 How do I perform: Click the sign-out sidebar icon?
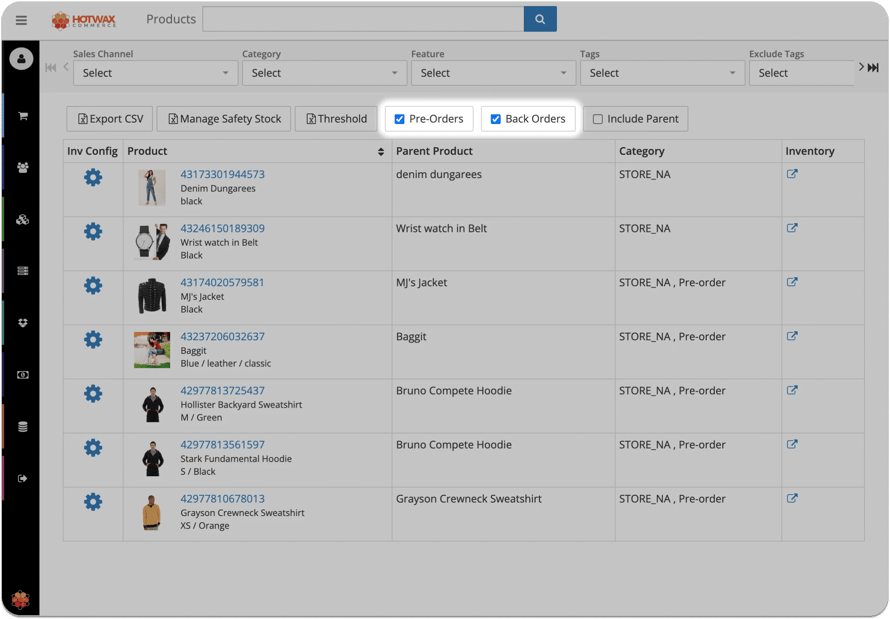coord(23,478)
